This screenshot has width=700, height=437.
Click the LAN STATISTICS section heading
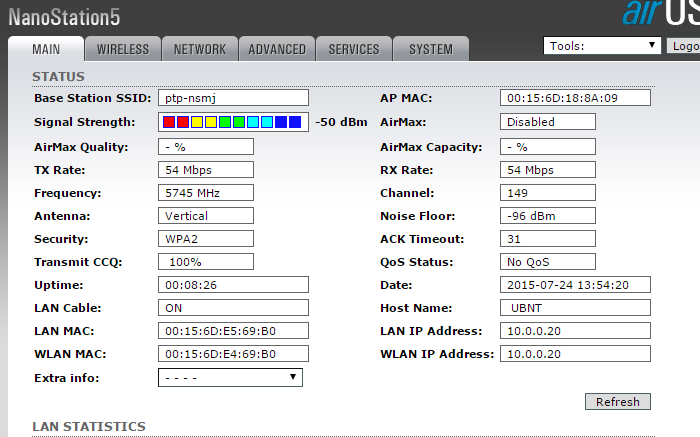click(x=89, y=427)
